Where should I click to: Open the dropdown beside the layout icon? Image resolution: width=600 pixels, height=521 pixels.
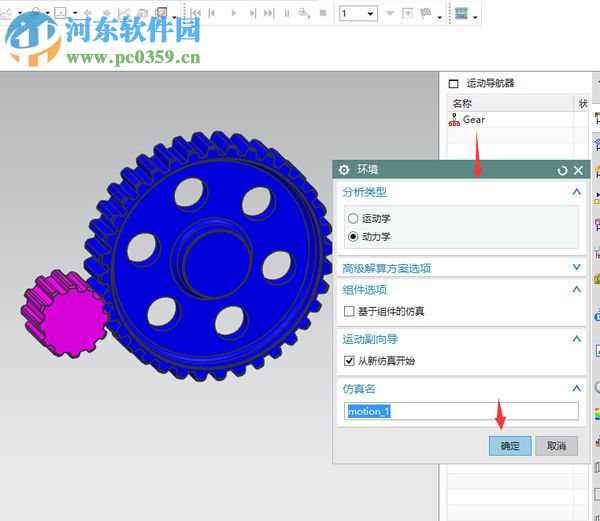[x=475, y=17]
